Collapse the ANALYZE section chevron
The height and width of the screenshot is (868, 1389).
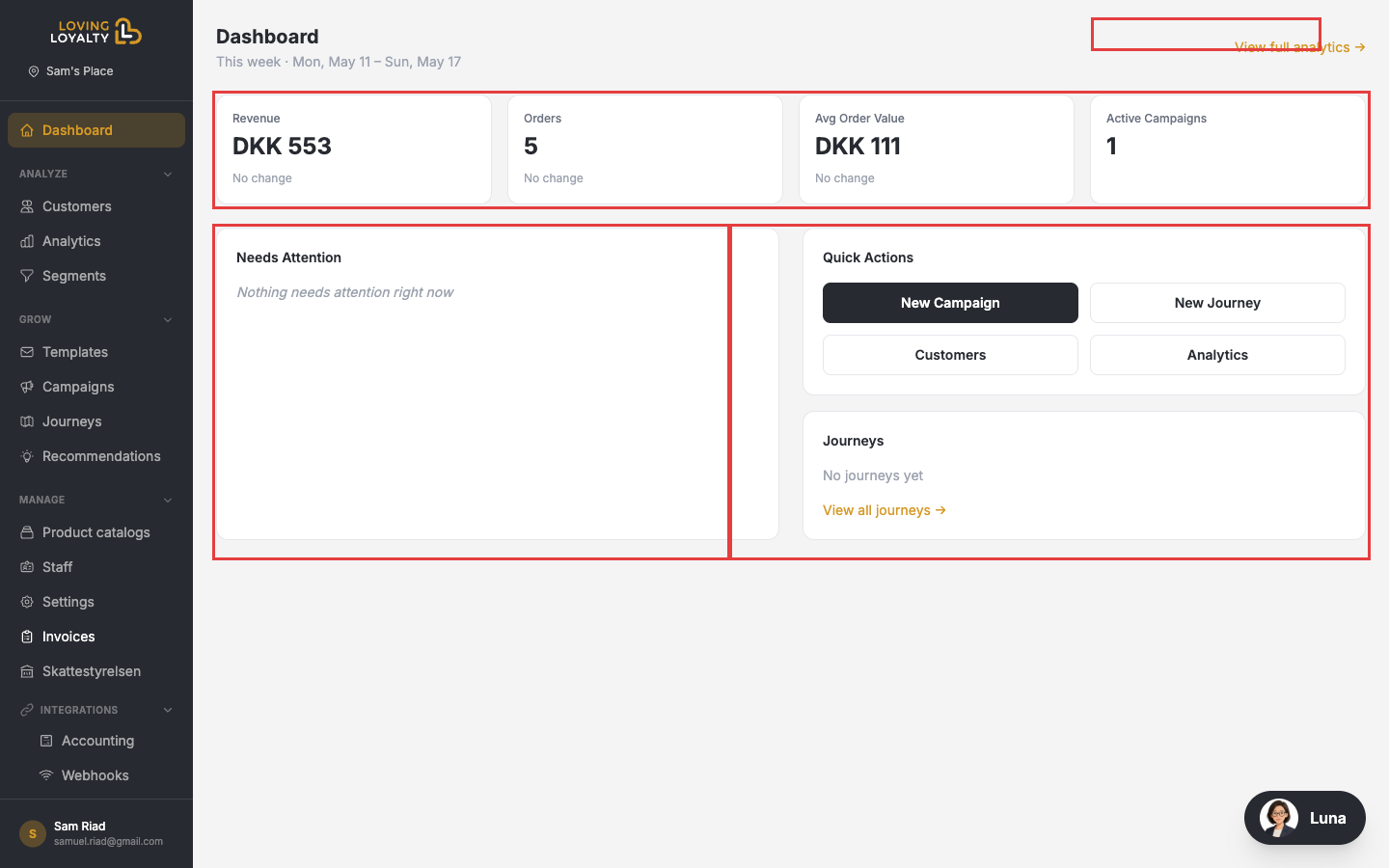pos(168,175)
